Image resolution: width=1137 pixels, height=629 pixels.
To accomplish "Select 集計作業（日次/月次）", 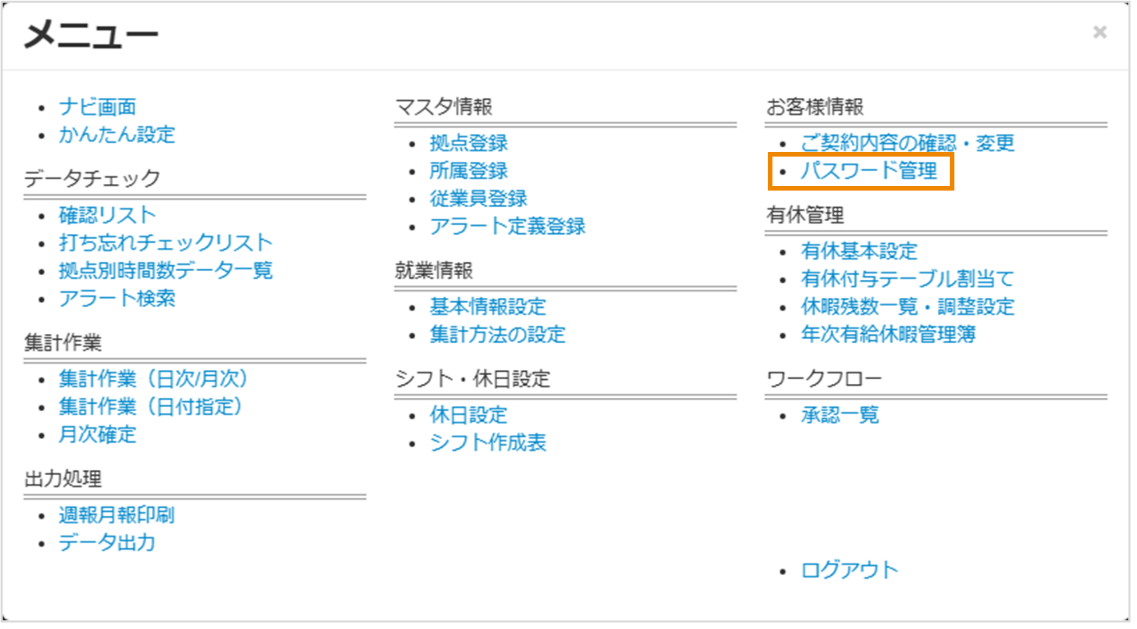I will point(154,377).
